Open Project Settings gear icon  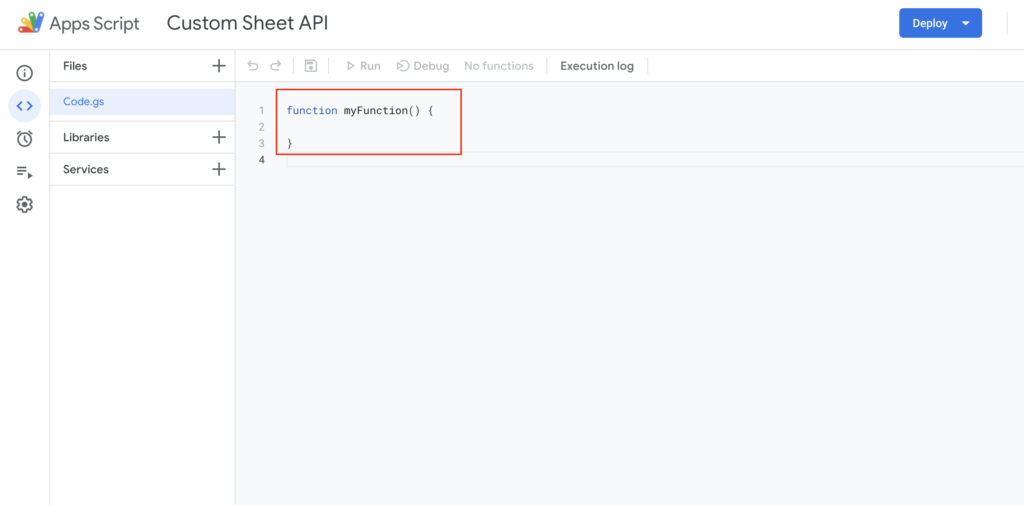(25, 205)
